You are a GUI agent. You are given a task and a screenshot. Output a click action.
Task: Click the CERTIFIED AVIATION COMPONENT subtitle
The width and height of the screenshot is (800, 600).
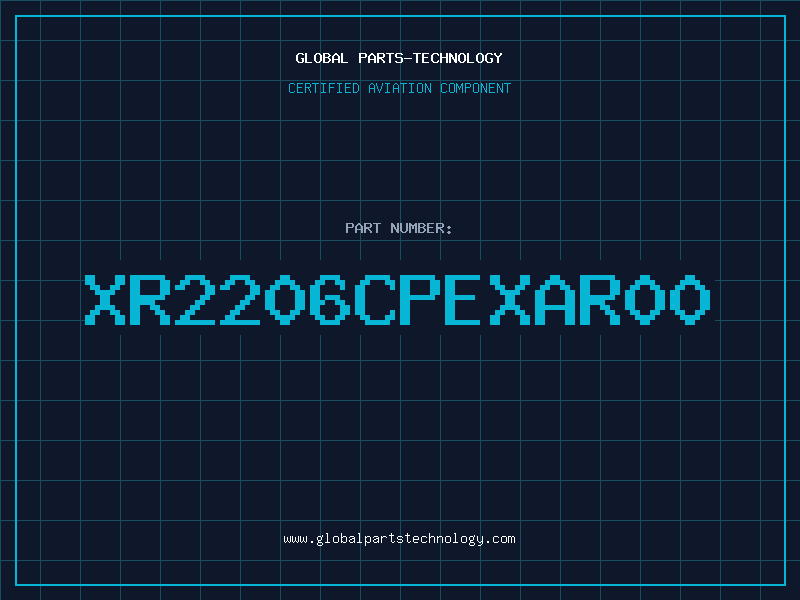coord(399,88)
